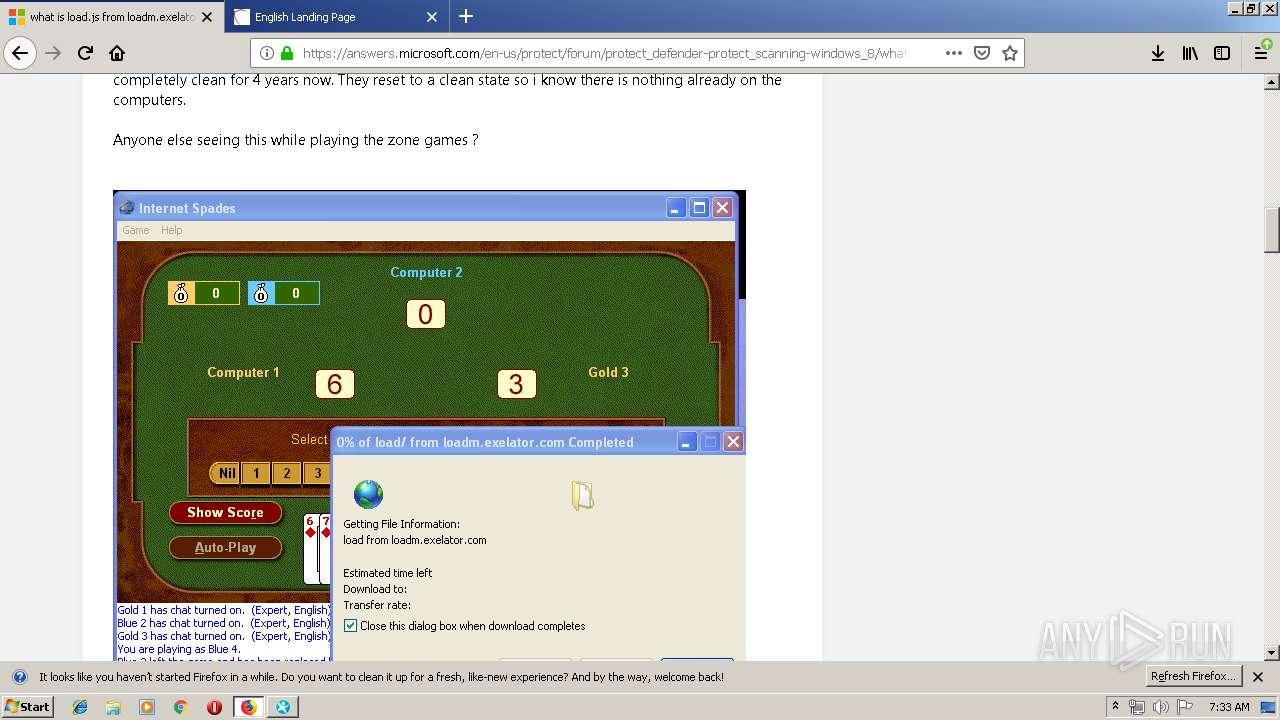Click the forward navigation arrow
Screen dimensions: 1280x720
pos(53,53)
